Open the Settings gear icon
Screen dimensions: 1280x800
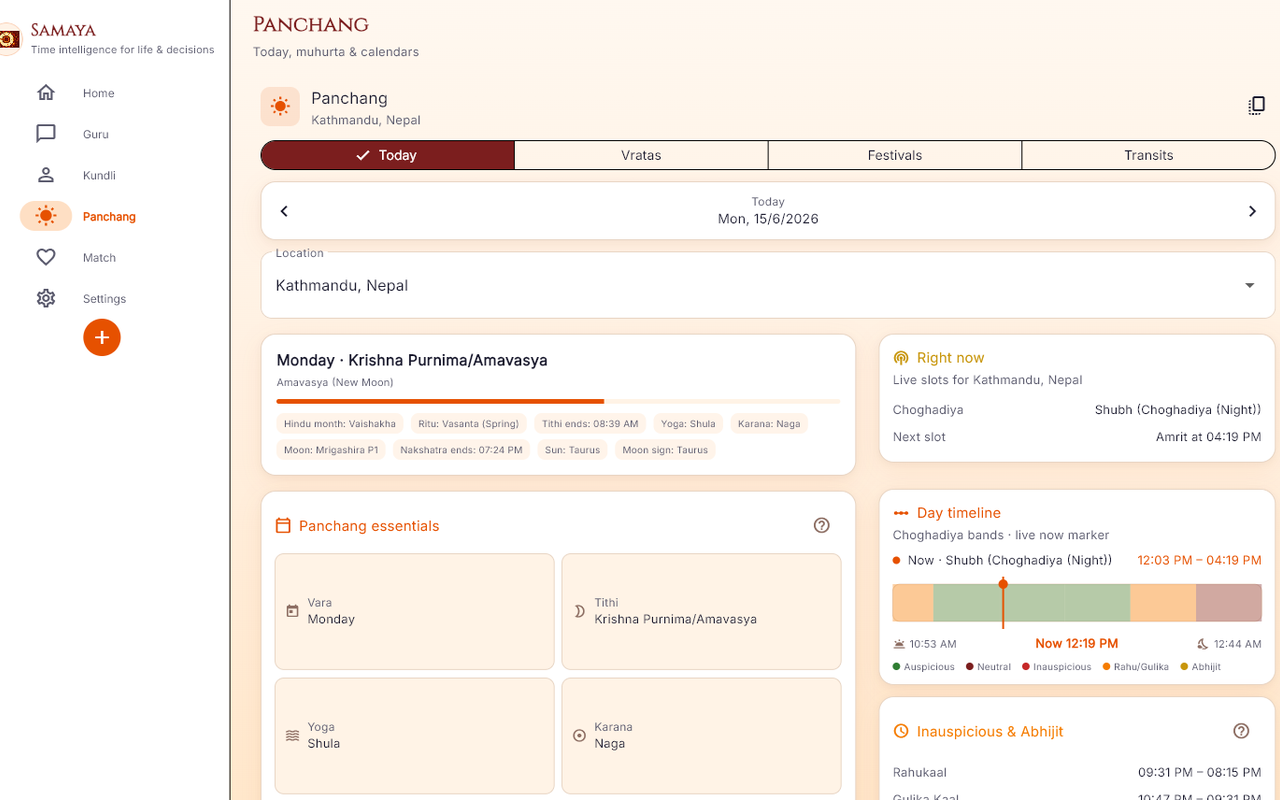coord(46,298)
